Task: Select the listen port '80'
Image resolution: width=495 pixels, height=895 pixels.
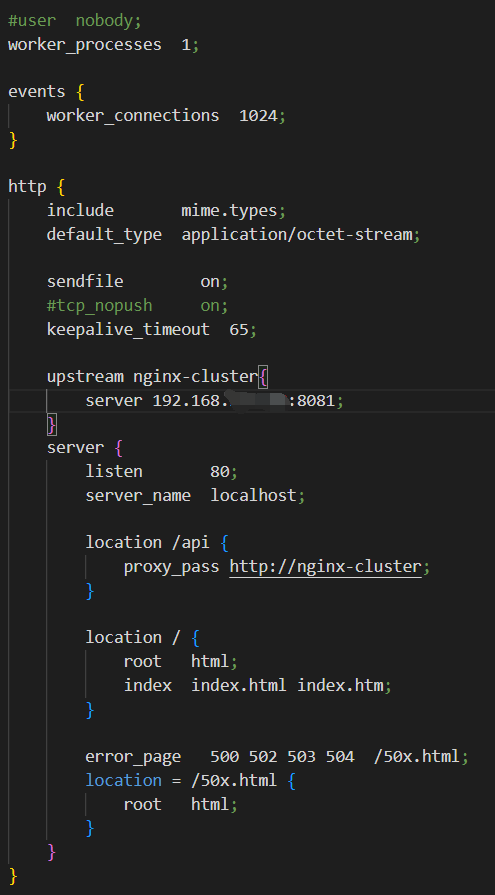Action: click(220, 472)
